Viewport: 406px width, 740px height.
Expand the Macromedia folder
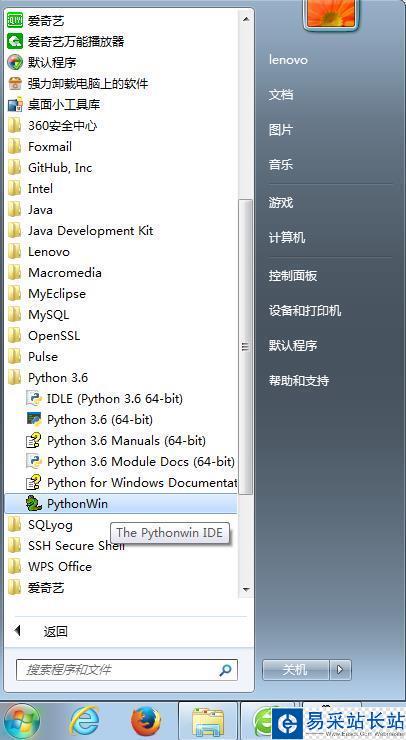[x=55, y=273]
